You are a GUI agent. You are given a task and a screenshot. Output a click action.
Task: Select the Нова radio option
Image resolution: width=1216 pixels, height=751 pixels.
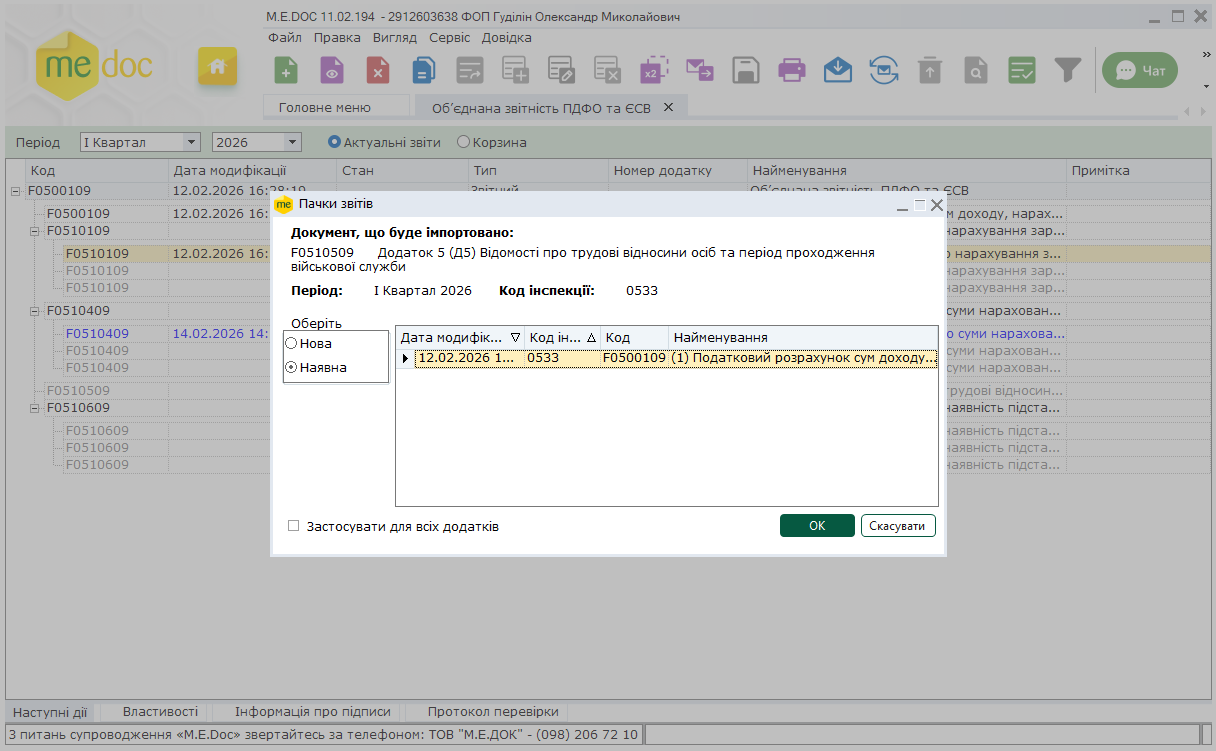coord(292,343)
